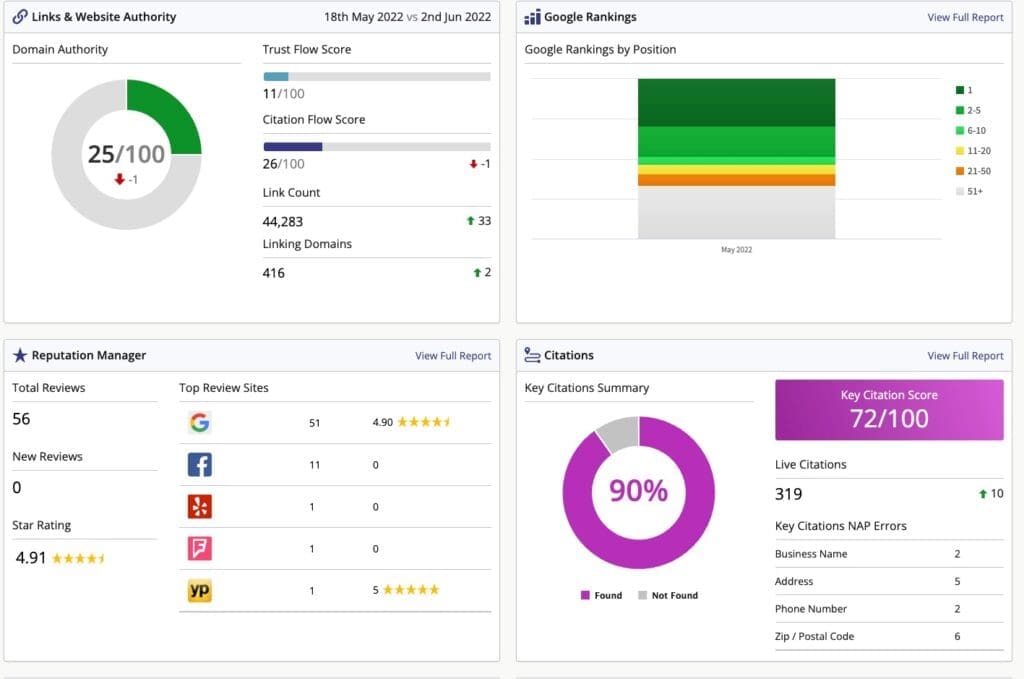Click the Top Review Sites heading
The image size is (1024, 679).
point(224,388)
